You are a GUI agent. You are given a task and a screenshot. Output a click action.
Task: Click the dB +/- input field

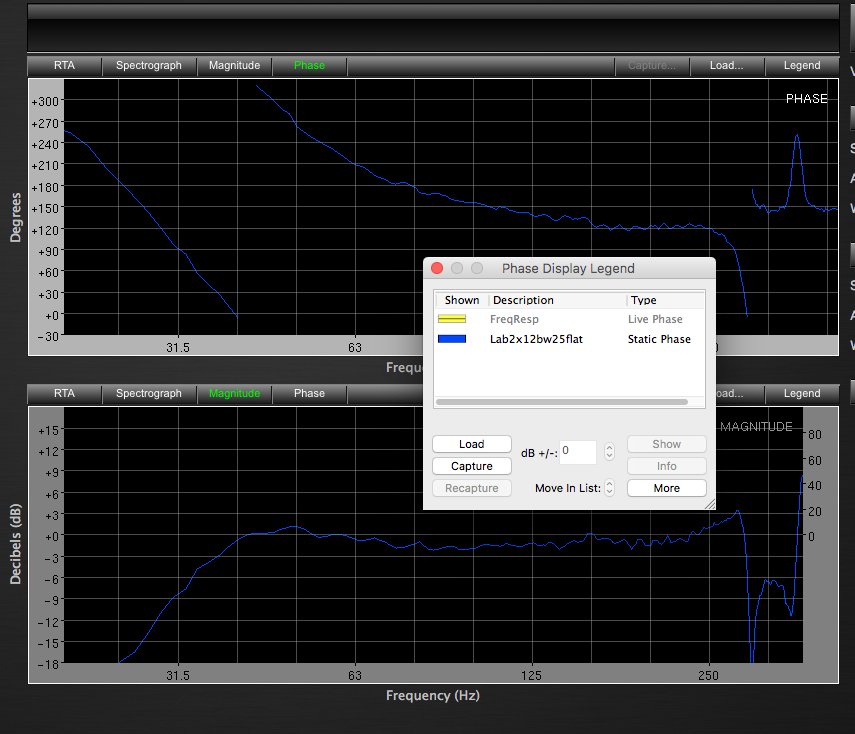click(578, 452)
